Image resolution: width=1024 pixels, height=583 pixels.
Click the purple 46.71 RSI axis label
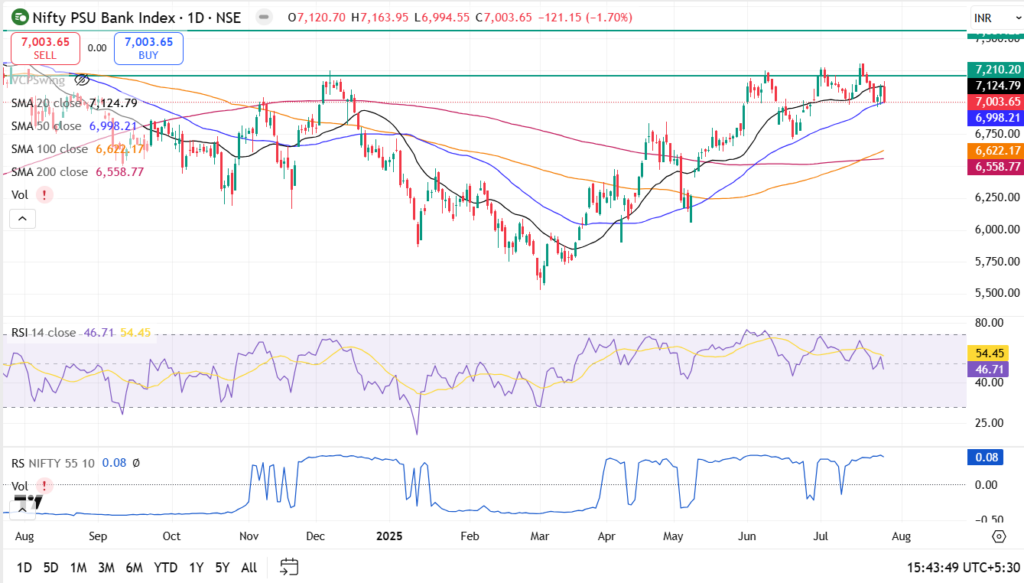pos(988,370)
